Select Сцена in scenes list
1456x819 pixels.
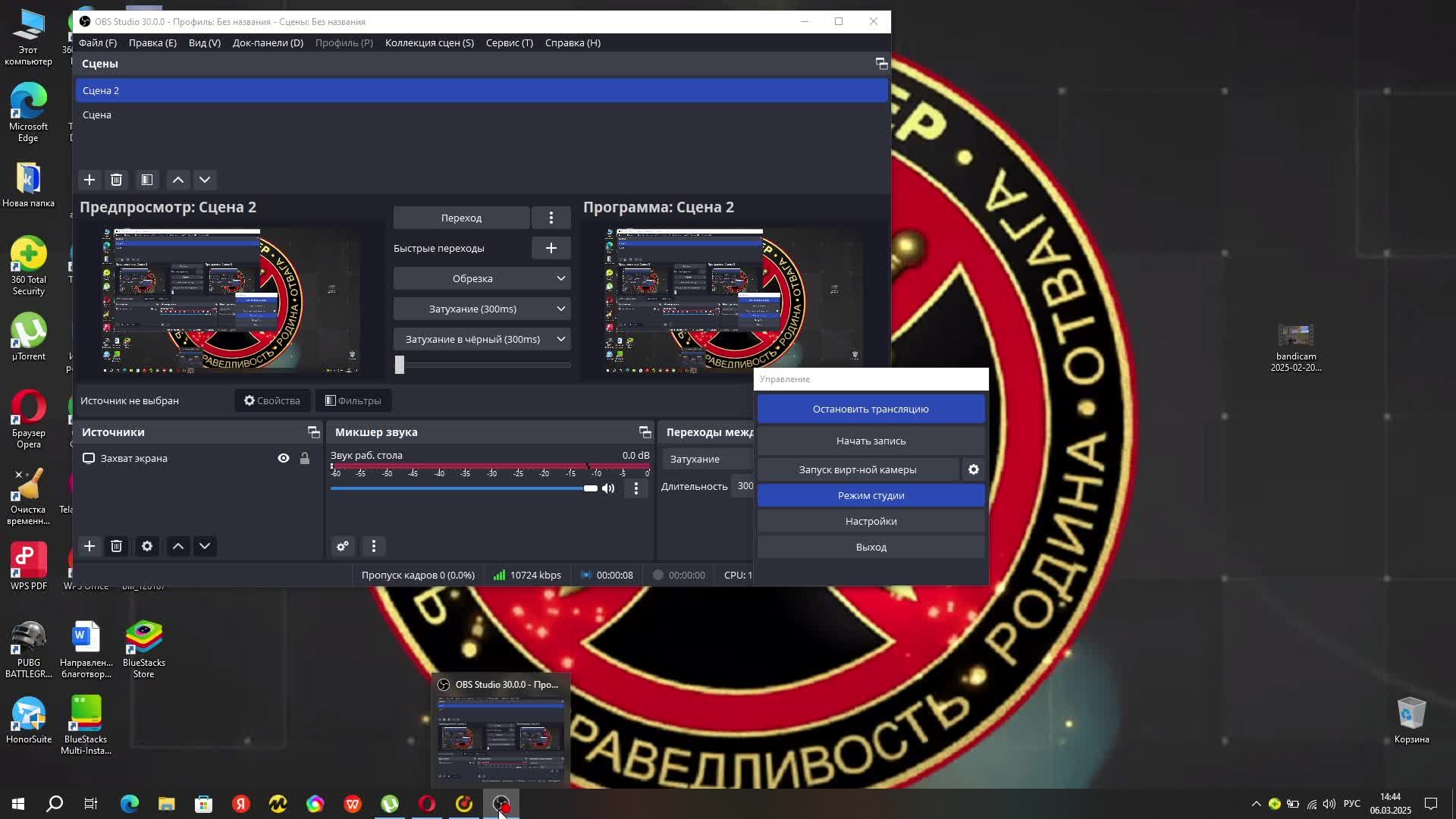(x=482, y=115)
